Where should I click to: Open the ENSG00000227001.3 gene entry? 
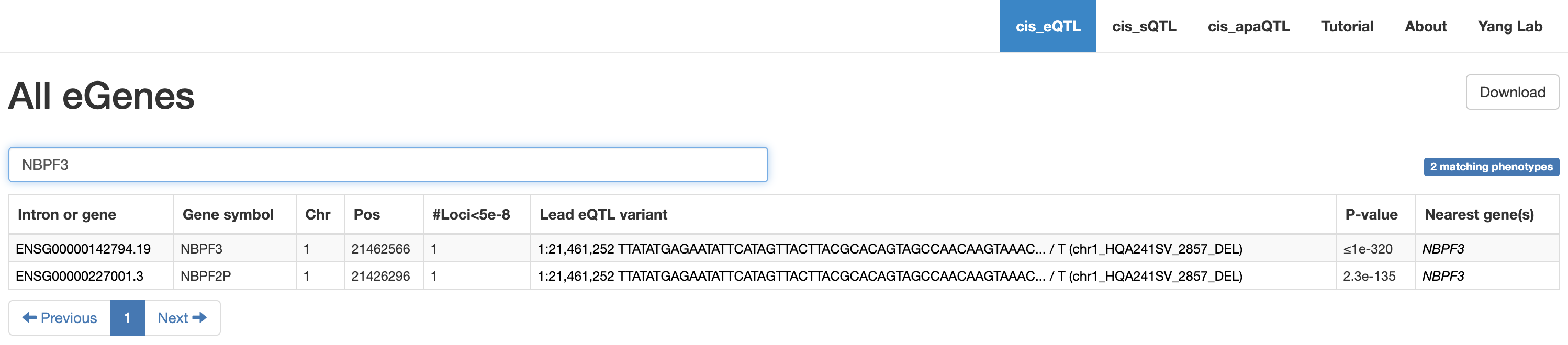(79, 276)
